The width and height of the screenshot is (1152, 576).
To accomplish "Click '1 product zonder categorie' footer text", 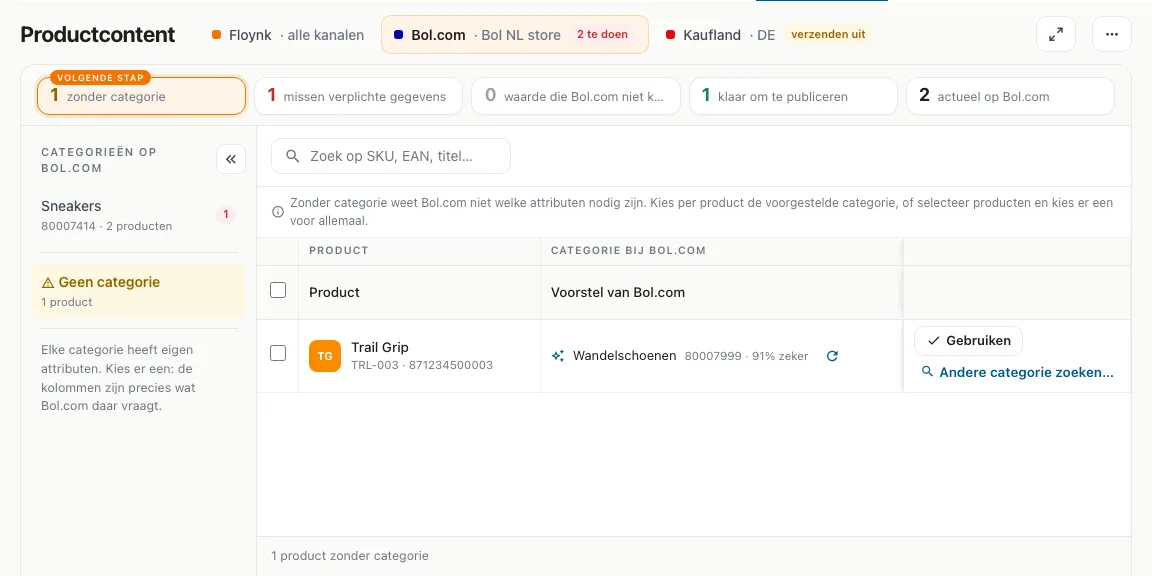I will coord(350,556).
